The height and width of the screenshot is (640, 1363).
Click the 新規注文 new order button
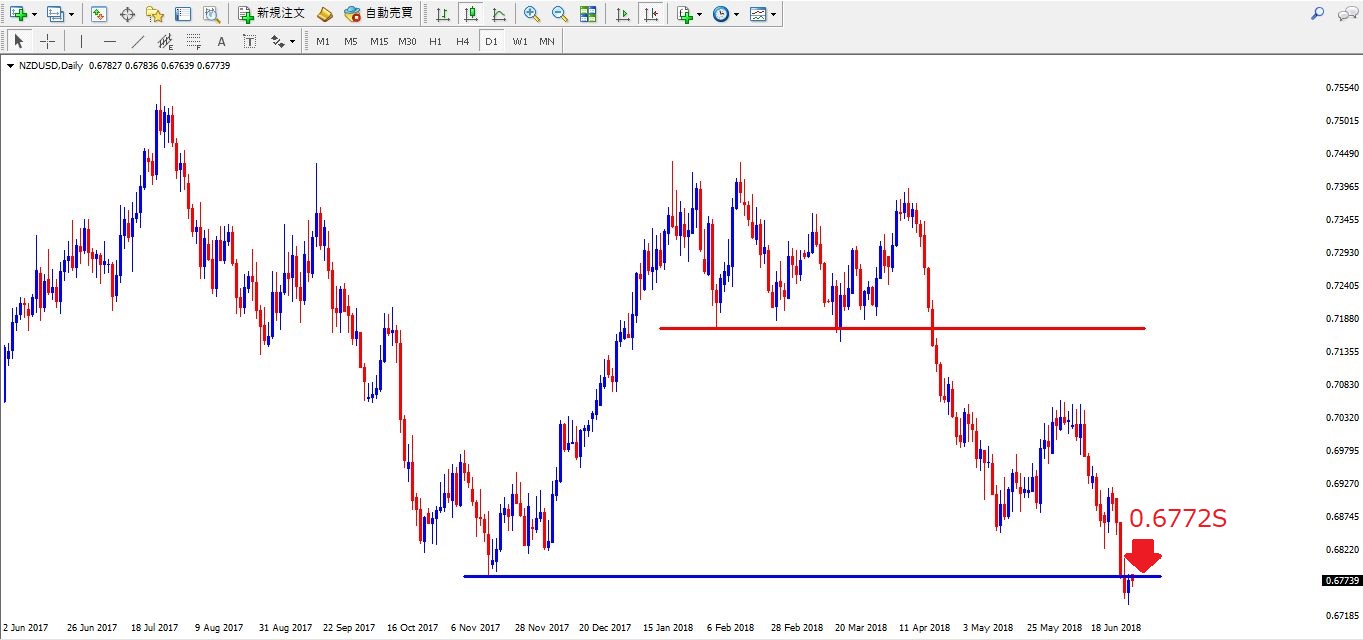tap(271, 14)
